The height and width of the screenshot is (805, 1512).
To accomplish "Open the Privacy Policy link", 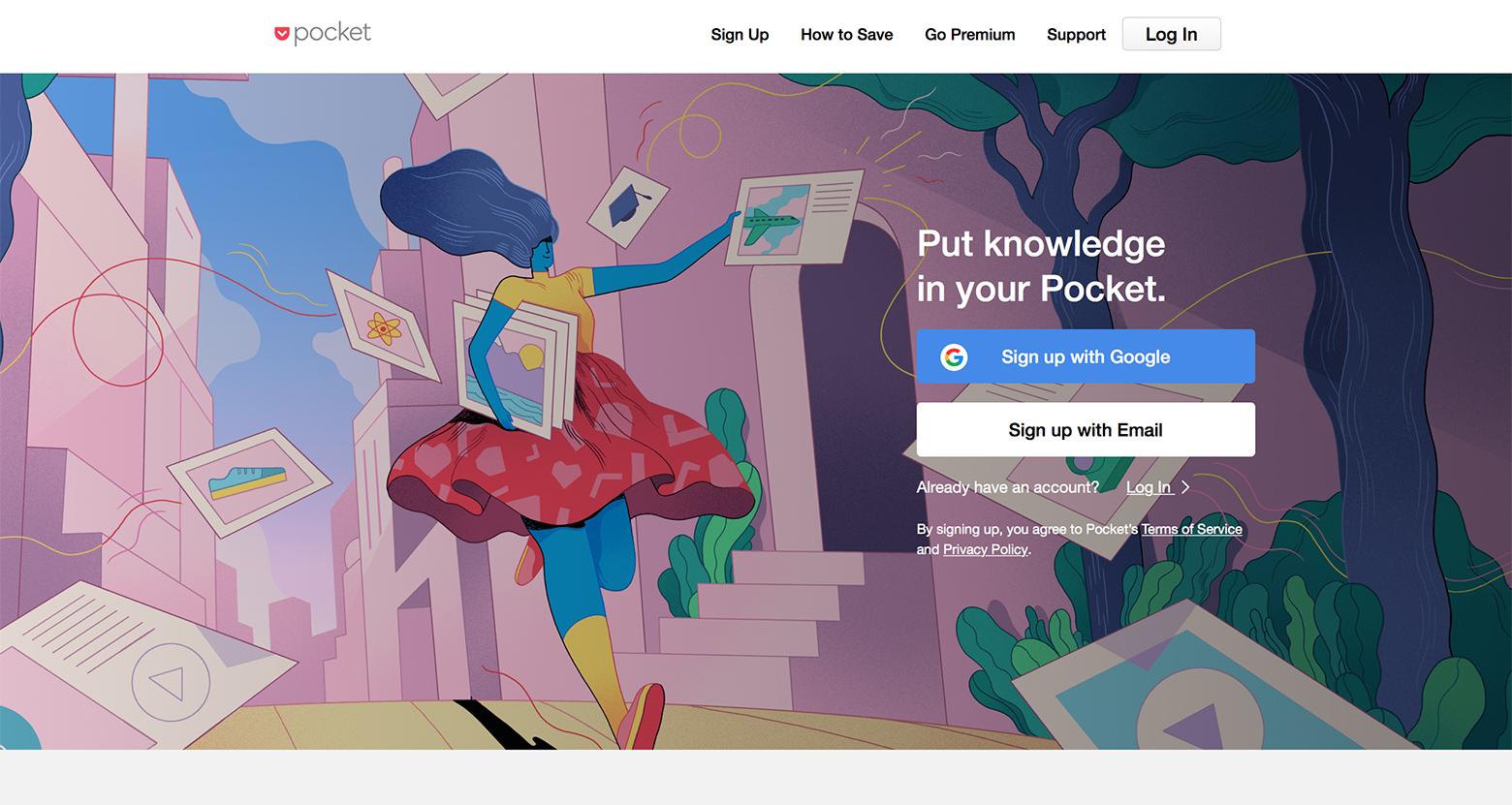I will coord(985,549).
